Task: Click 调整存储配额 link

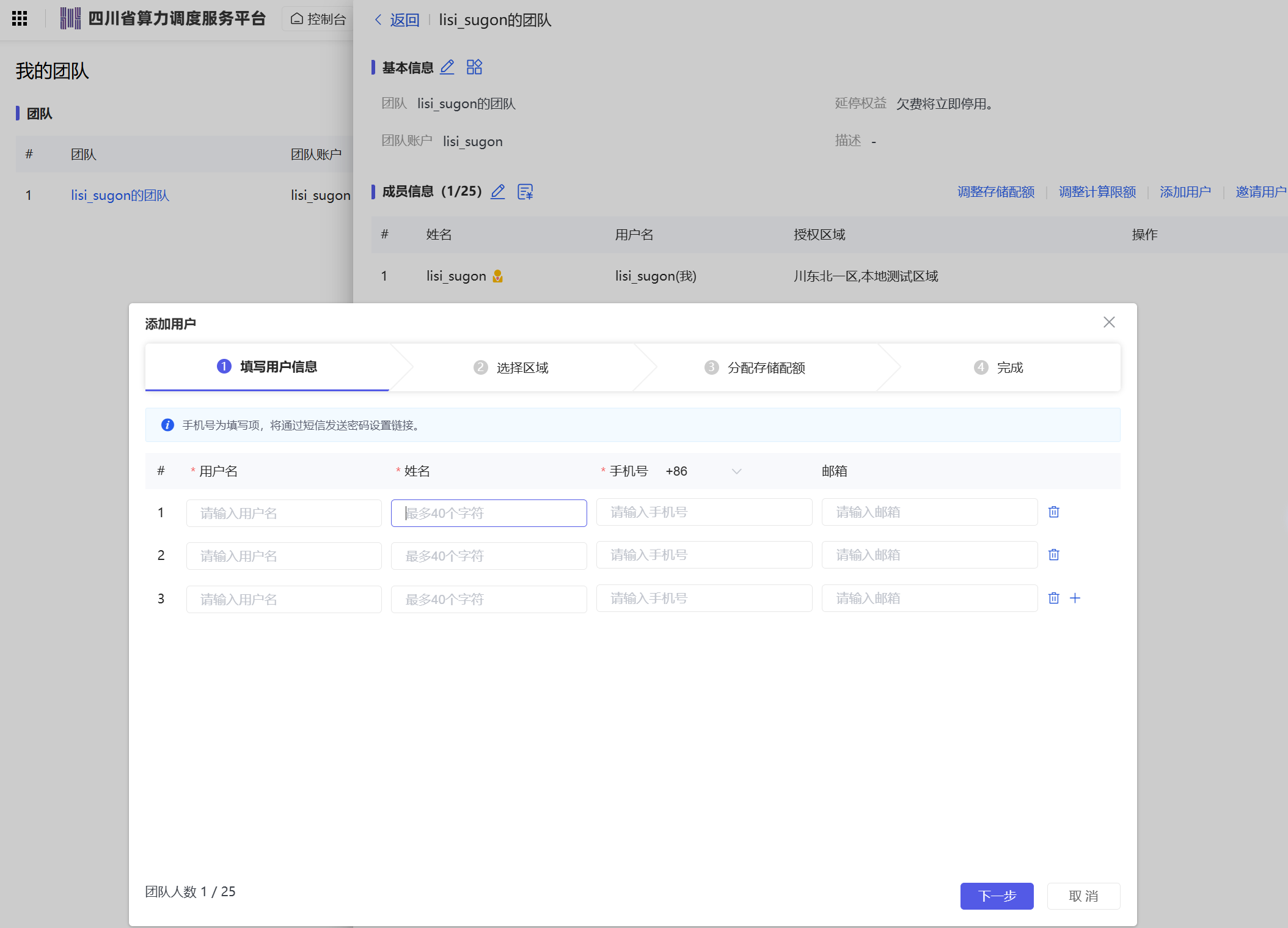Action: [996, 192]
